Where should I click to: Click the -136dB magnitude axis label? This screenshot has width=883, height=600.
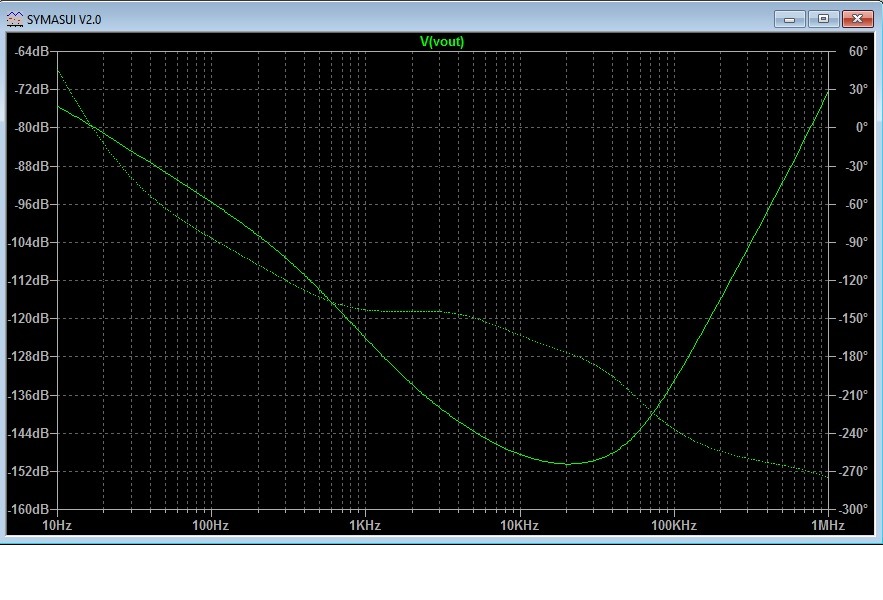coord(29,395)
